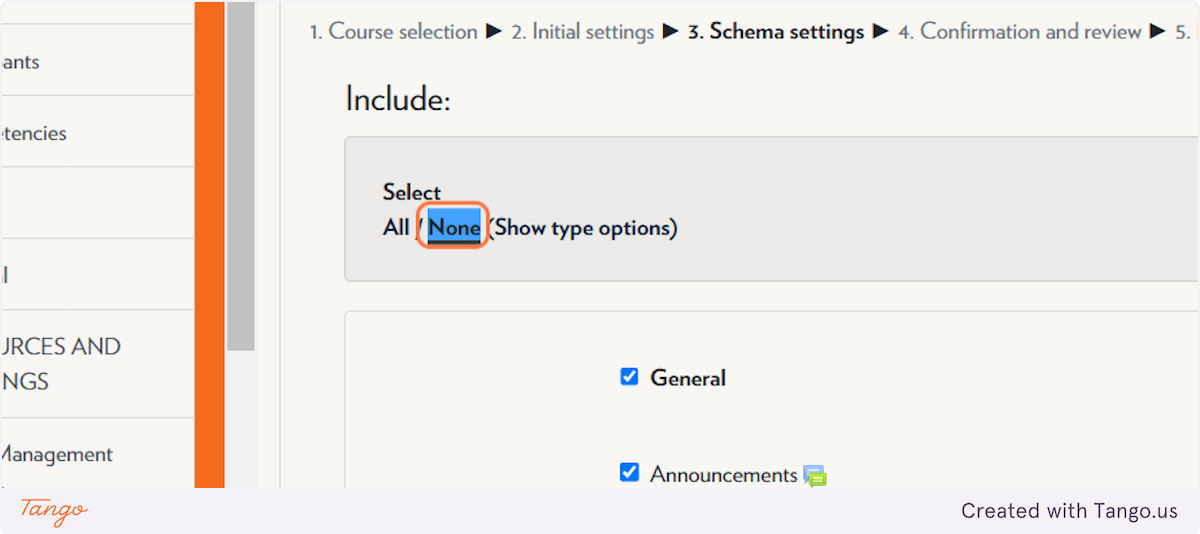Image resolution: width=1200 pixels, height=534 pixels.
Task: Uncheck the General checkbox
Action: click(x=629, y=377)
